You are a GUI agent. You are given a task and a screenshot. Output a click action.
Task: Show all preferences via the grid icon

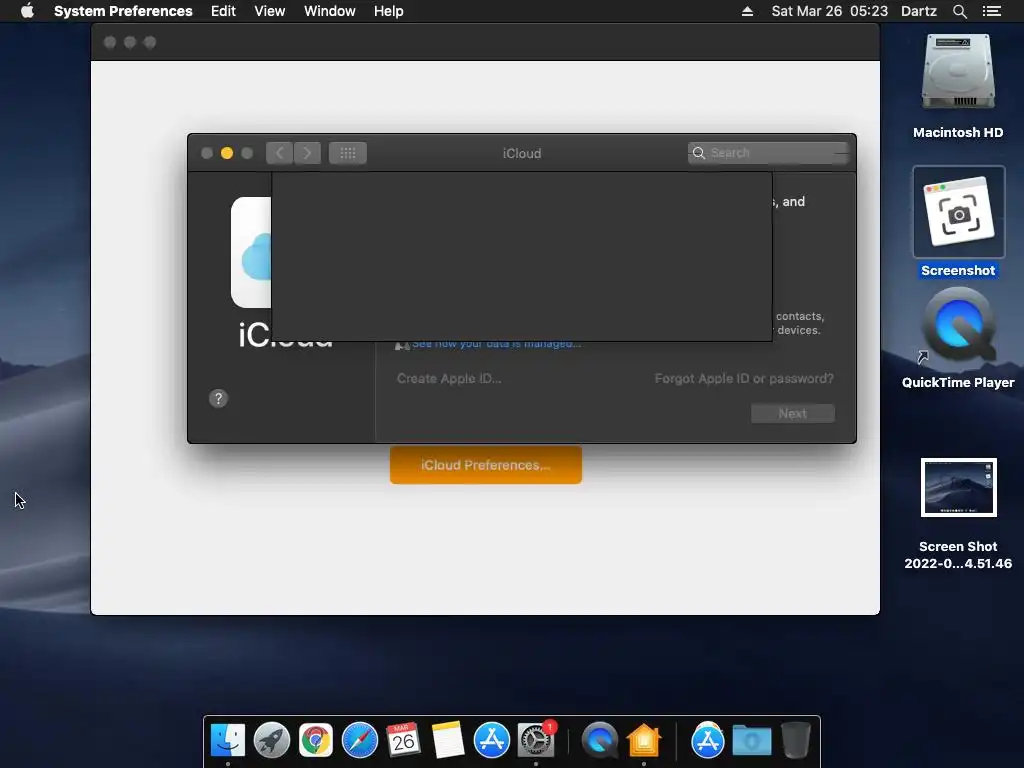(347, 153)
